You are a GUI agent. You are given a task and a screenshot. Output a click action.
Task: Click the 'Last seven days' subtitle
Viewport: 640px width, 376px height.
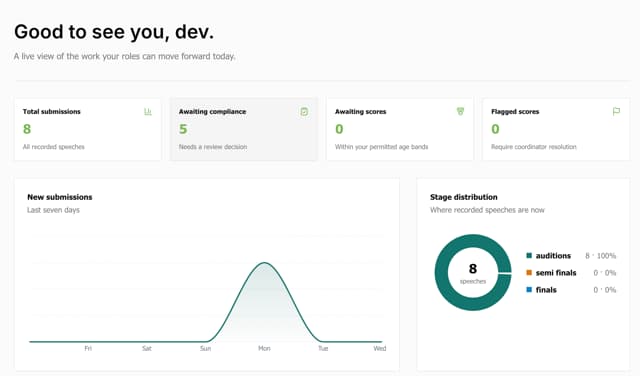(53, 210)
